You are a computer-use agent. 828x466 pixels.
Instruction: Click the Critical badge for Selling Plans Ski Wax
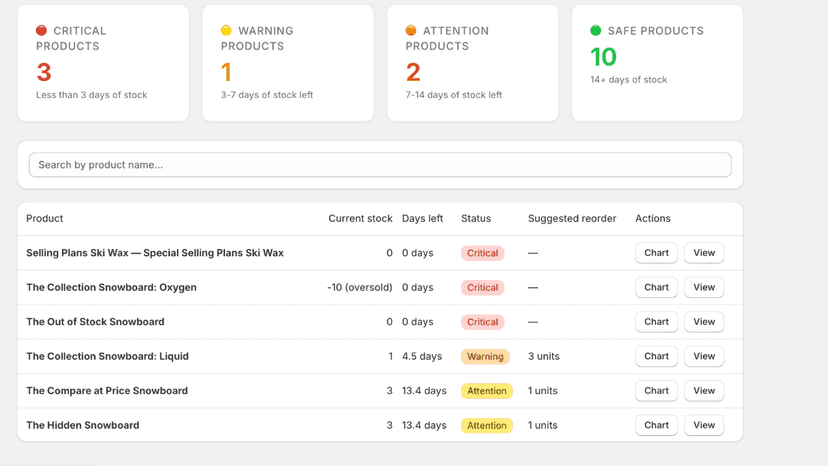pos(483,253)
